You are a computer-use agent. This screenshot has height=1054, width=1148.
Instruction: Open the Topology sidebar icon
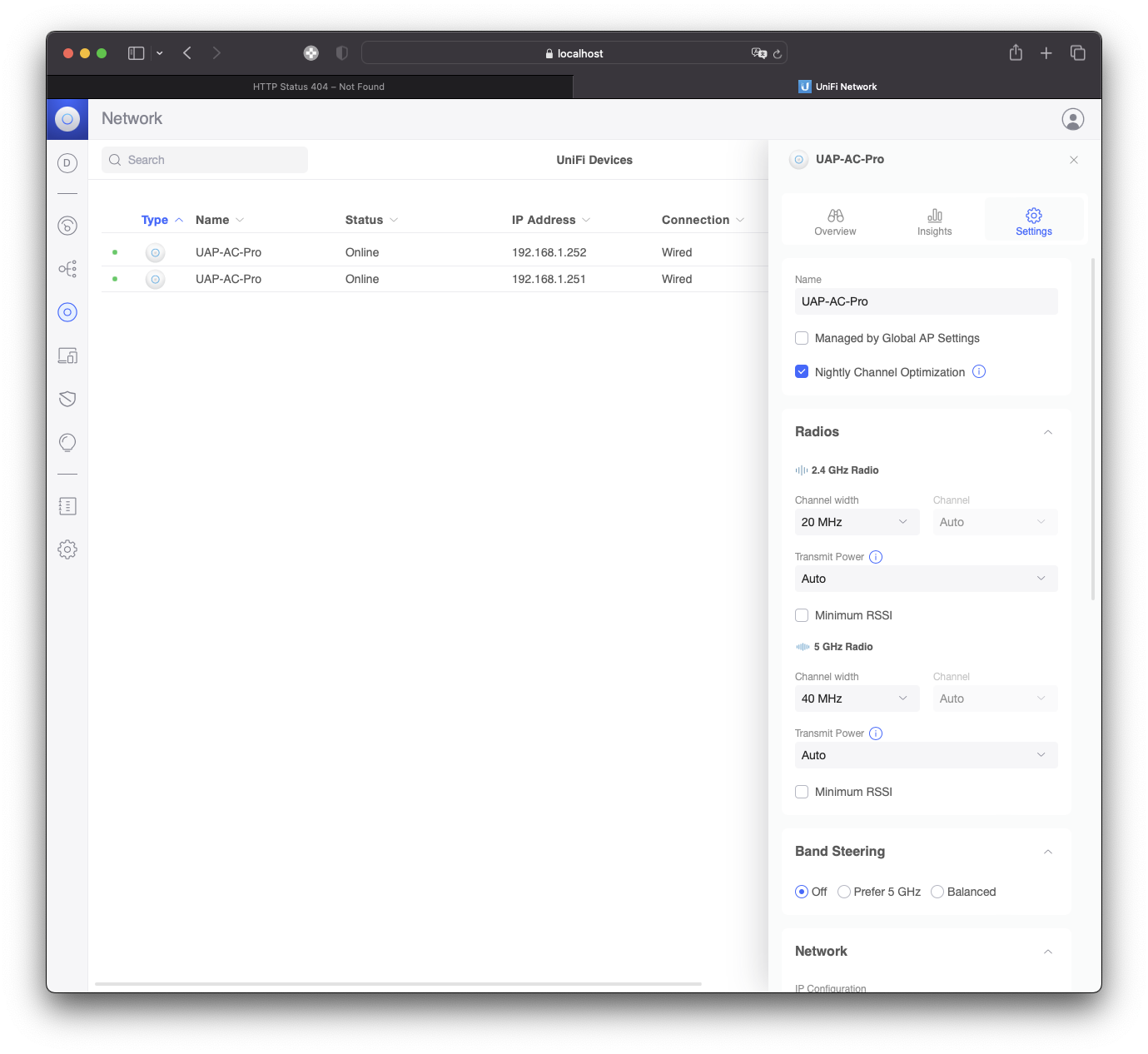click(67, 269)
